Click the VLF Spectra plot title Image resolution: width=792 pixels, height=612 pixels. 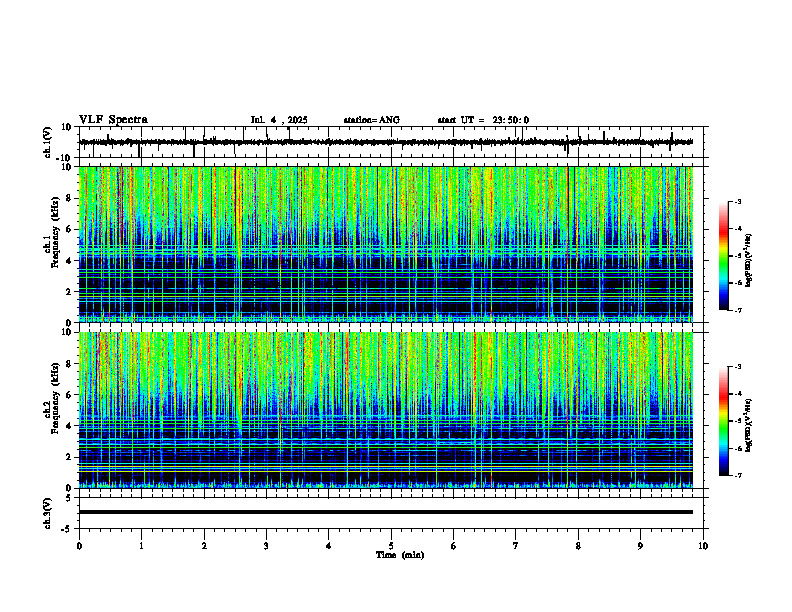click(113, 120)
